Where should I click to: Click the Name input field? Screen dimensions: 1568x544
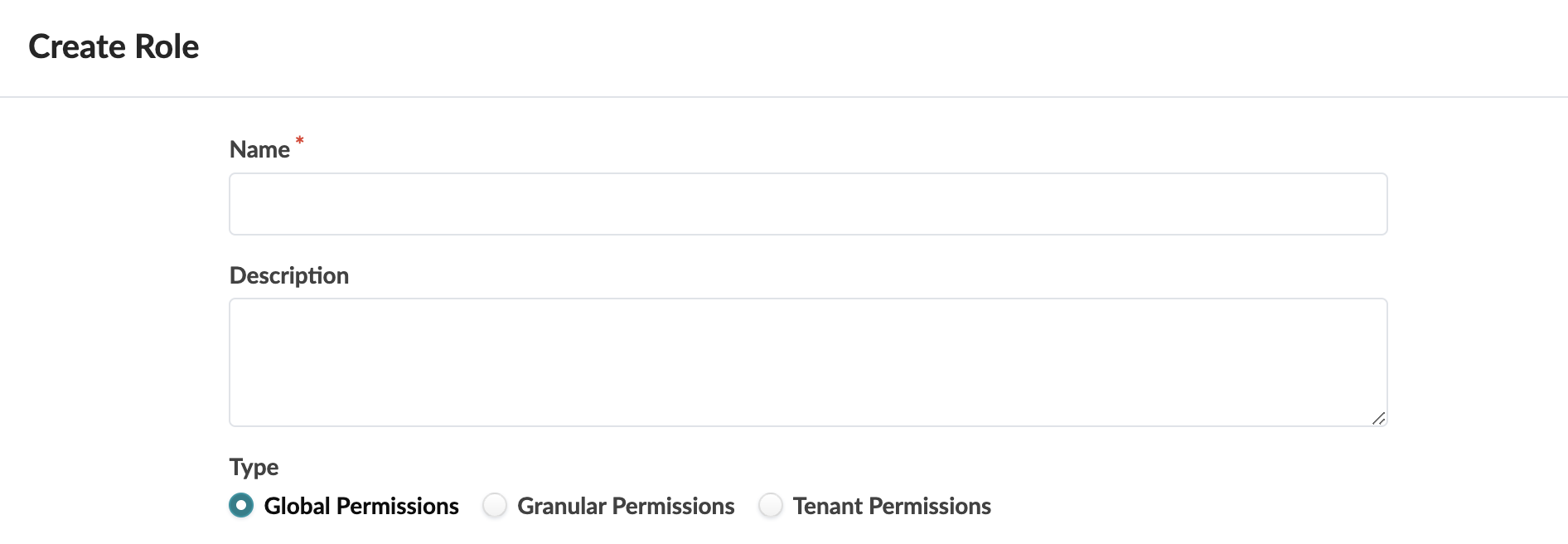point(808,204)
